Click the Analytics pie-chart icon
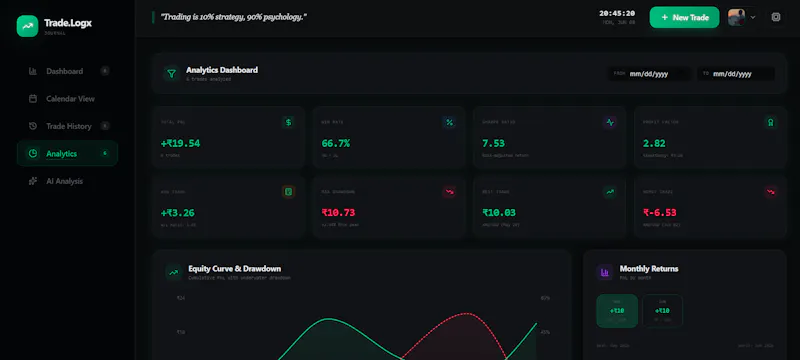 pos(33,153)
